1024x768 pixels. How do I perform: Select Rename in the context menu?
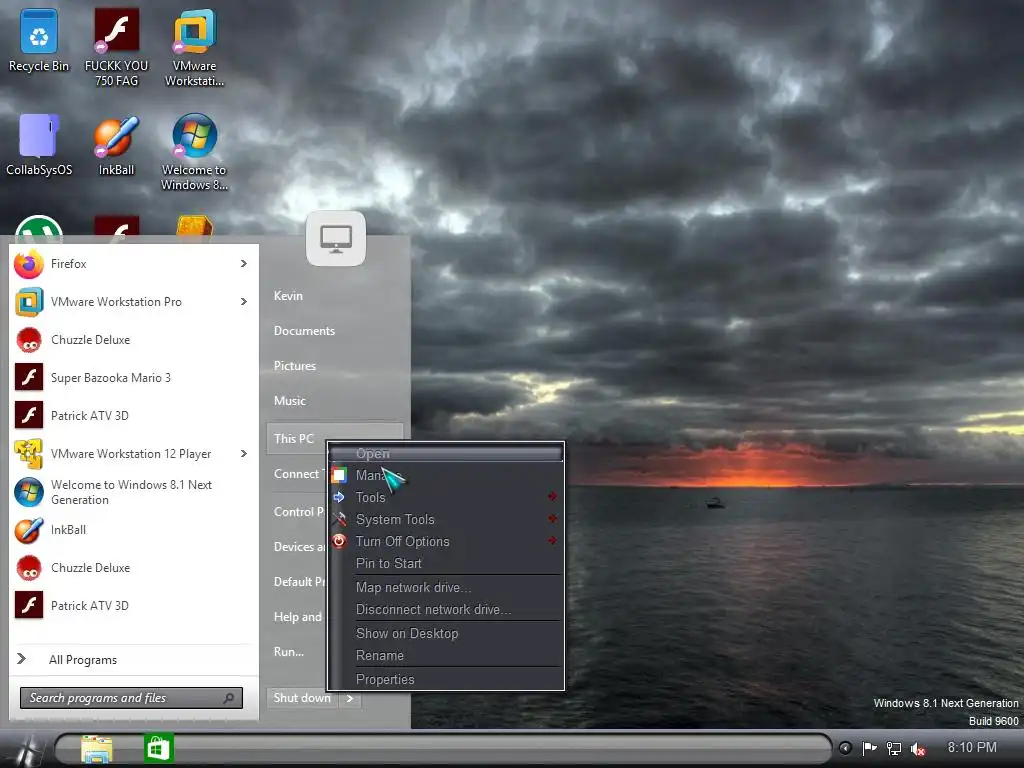coord(445,655)
